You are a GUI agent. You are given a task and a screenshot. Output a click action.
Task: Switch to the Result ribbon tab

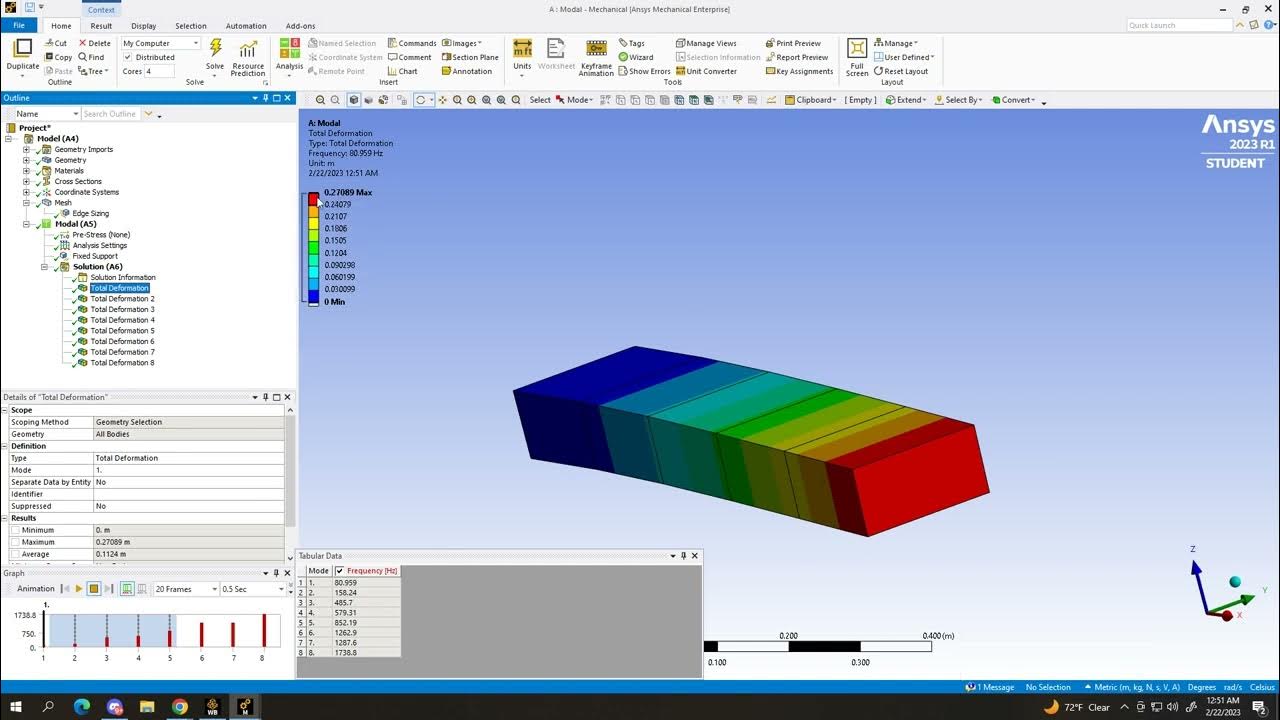pos(101,26)
